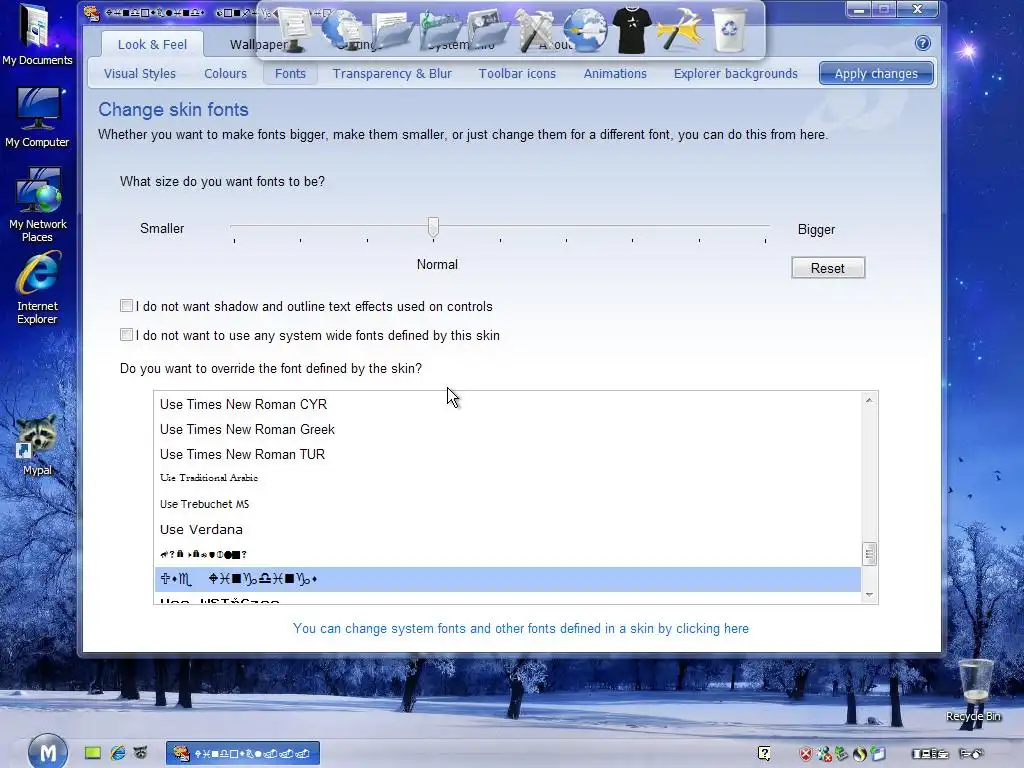Click the black T-shirt skin dock icon
Viewport: 1024px width, 768px height.
point(632,30)
